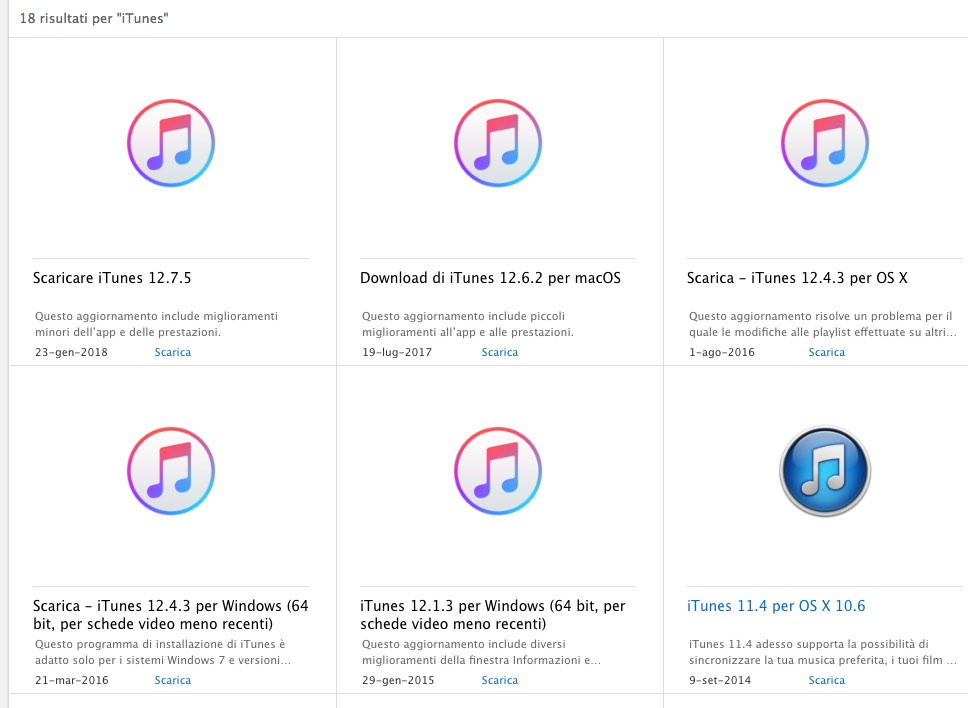
Task: Click the iTunes 12.4.3 per OS X icon
Action: [825, 143]
